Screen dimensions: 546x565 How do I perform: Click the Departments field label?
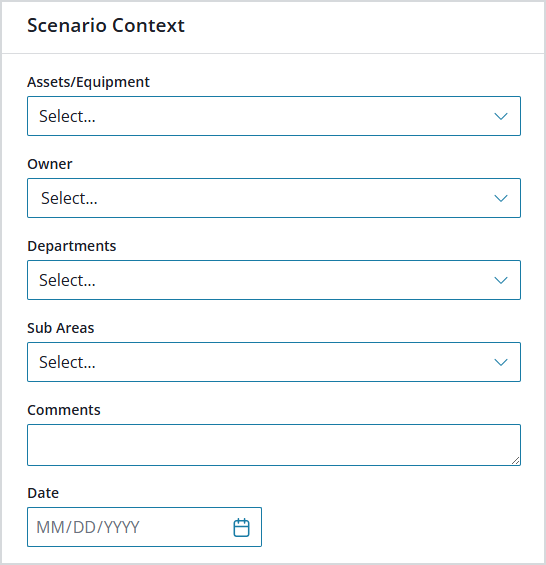(x=72, y=246)
